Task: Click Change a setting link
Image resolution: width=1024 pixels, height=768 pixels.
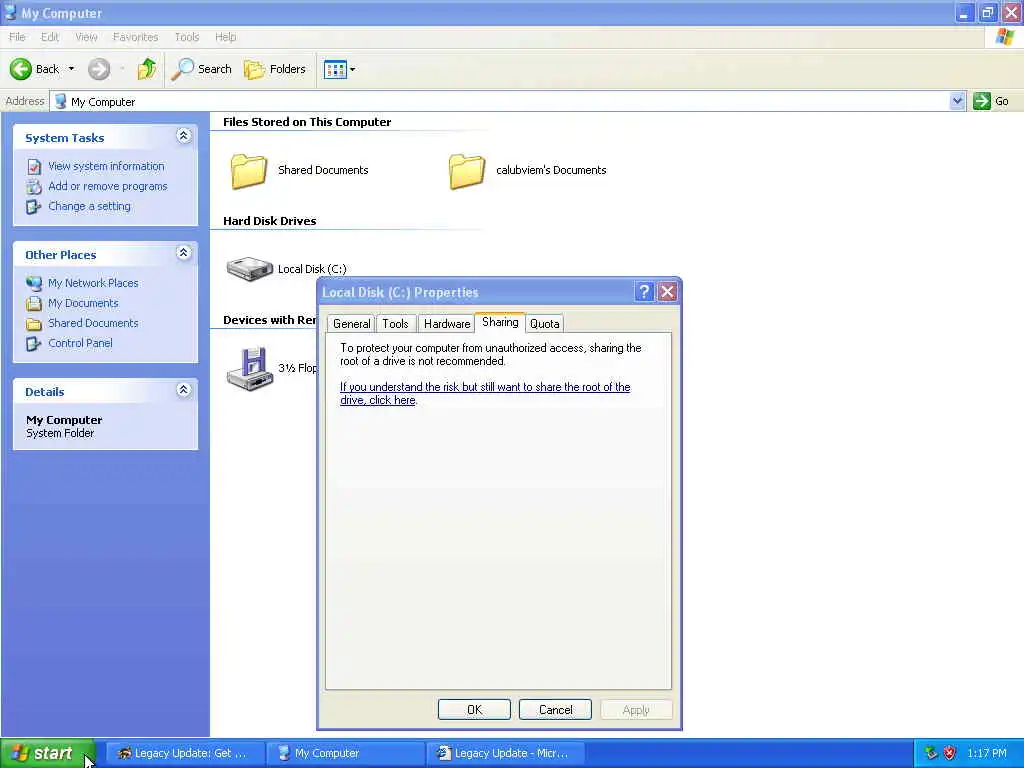Action: 89,206
